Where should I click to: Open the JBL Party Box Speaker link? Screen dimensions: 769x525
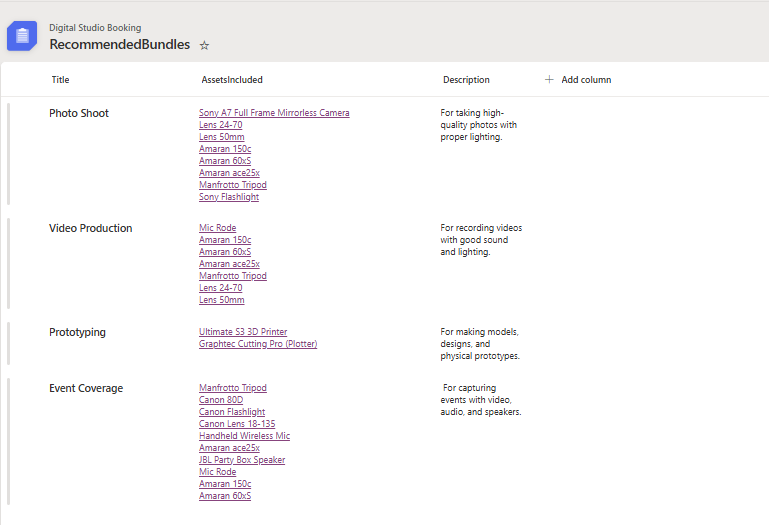click(242, 460)
